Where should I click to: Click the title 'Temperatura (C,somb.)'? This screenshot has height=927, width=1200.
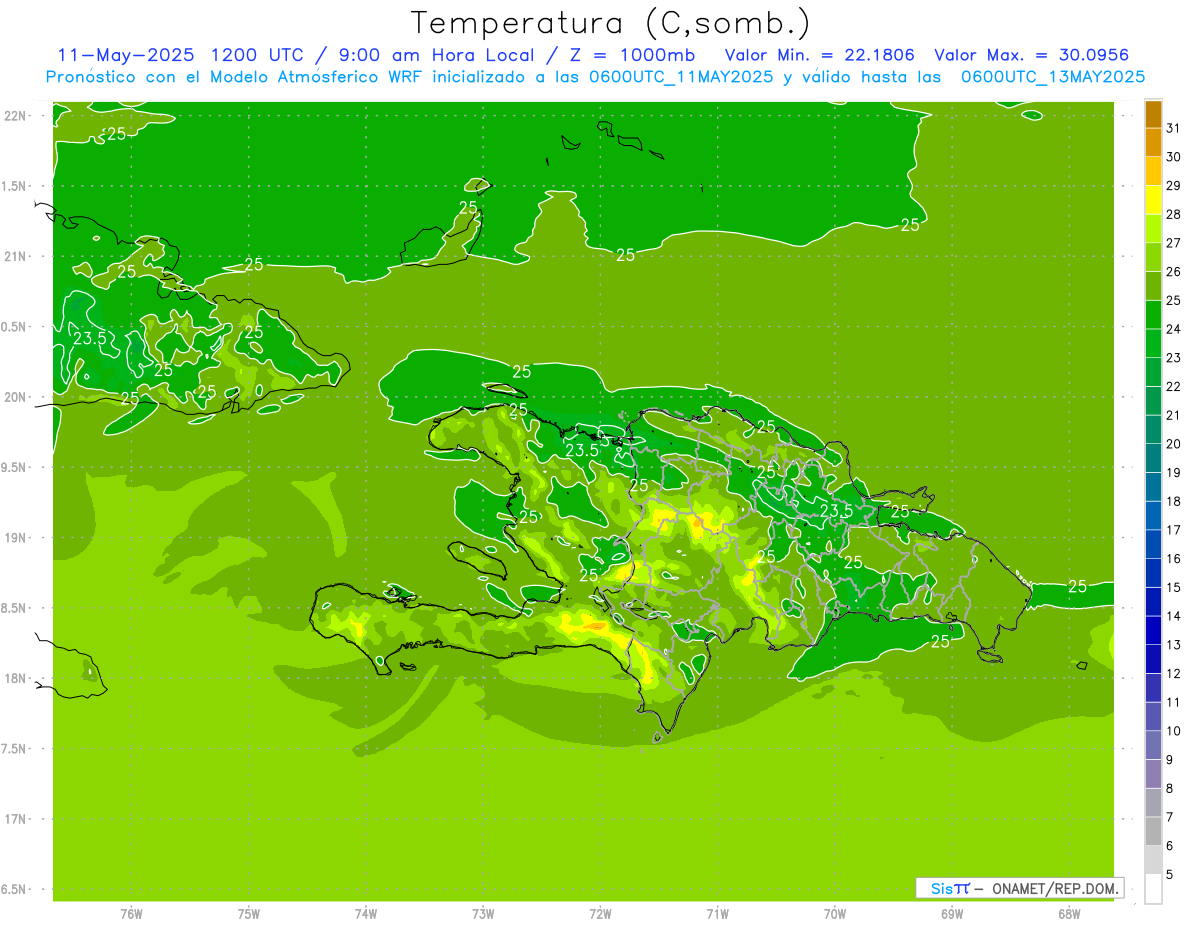611,23
